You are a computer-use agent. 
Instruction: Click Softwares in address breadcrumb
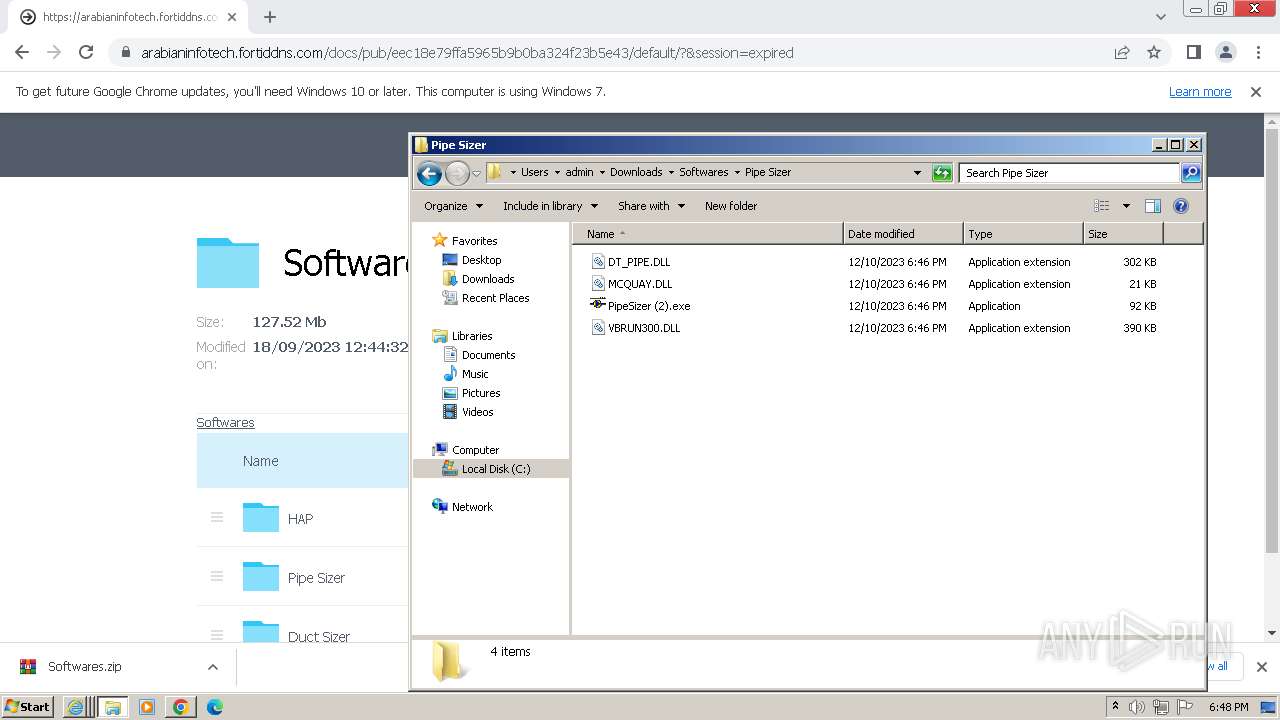704,172
